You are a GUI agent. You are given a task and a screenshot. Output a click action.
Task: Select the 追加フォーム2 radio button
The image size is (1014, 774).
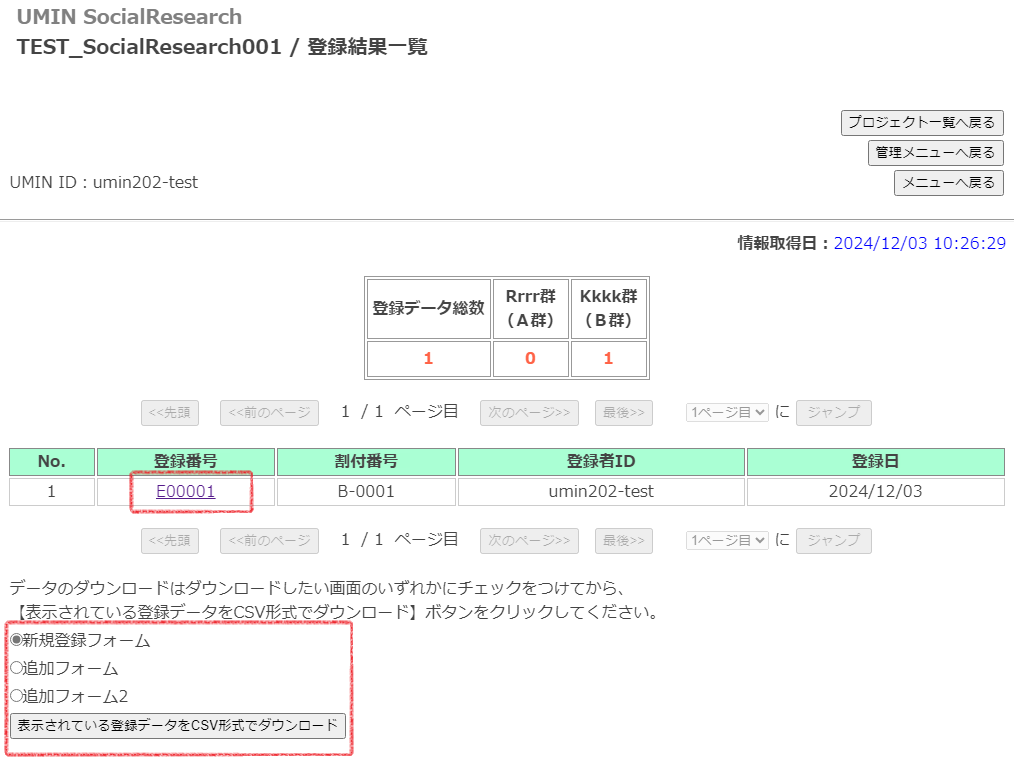16,697
